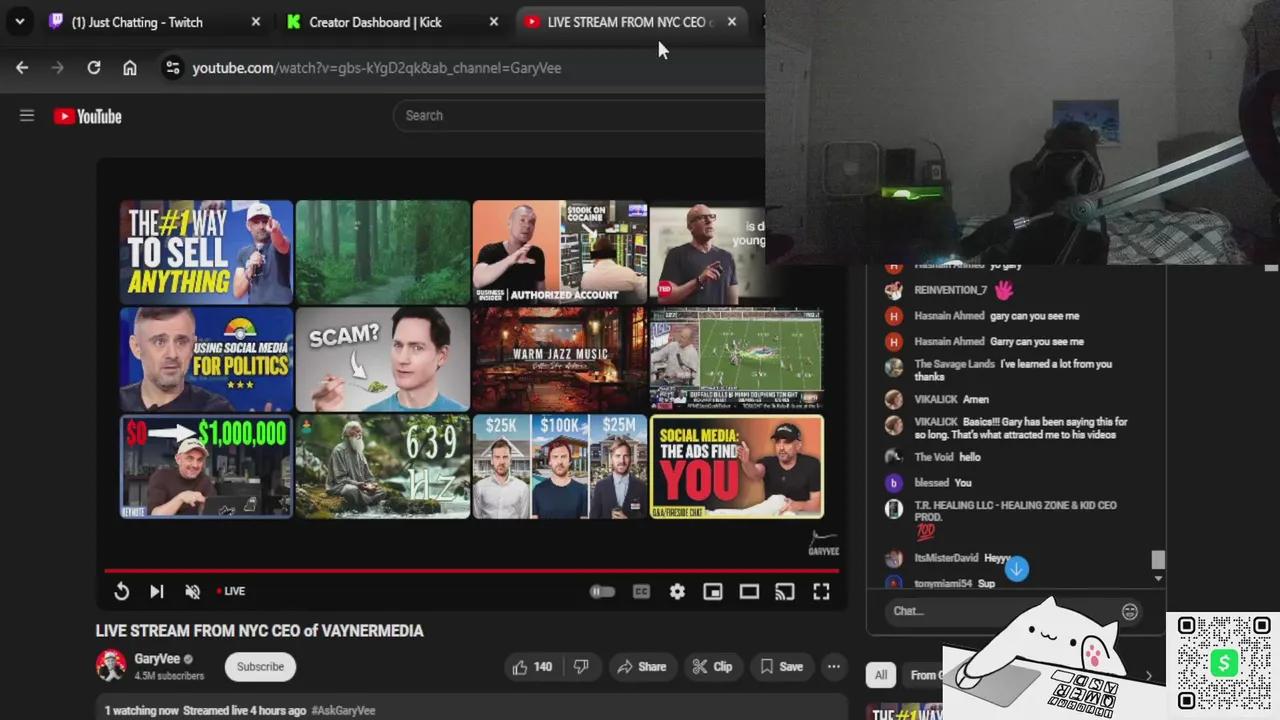Go forward with the browser arrow
Image resolution: width=1280 pixels, height=720 pixels.
58,67
